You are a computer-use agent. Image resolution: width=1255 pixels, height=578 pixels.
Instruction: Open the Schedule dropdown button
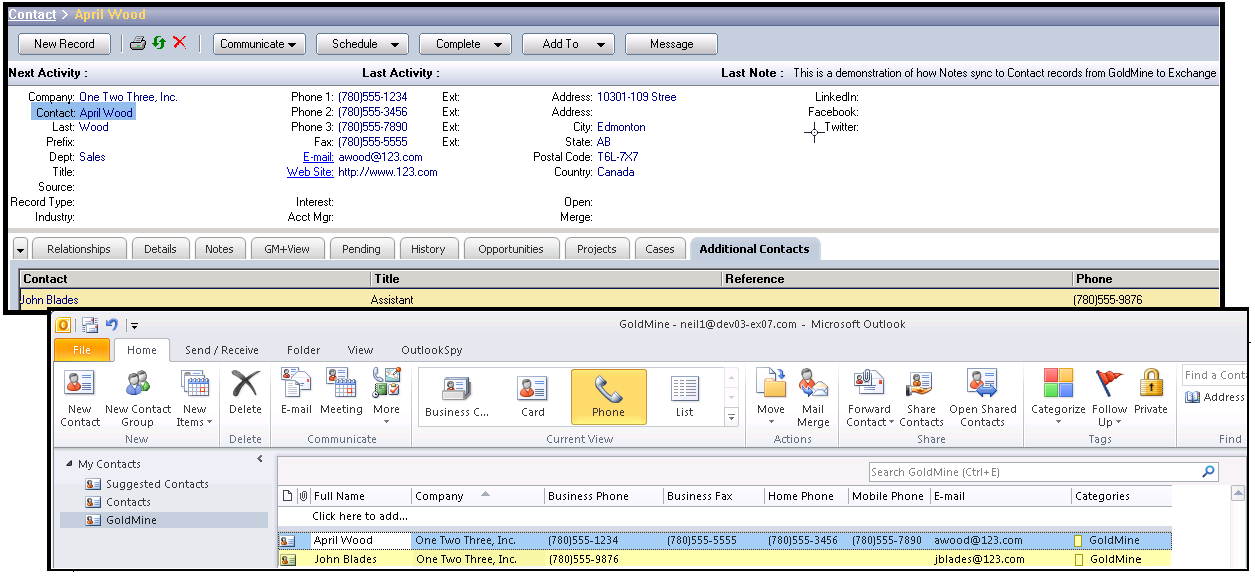pos(363,44)
